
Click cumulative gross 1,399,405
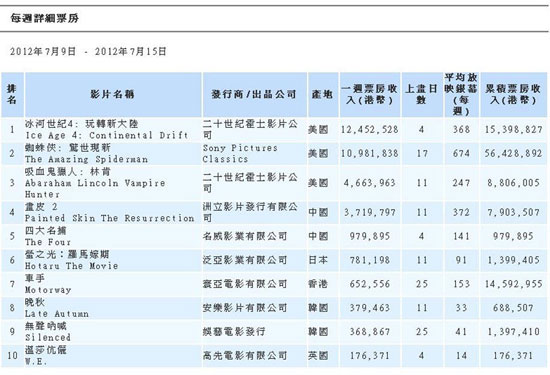514,260
